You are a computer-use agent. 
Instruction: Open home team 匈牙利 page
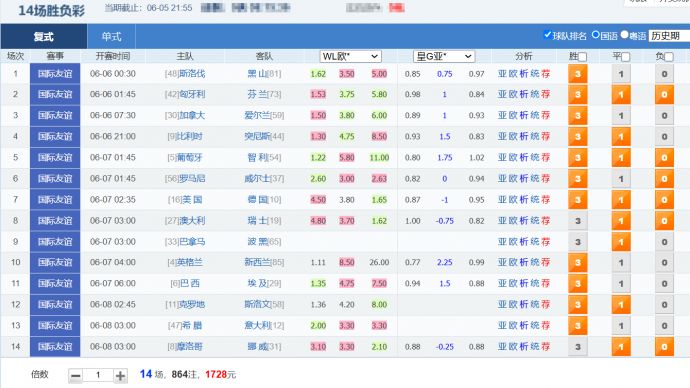192,95
